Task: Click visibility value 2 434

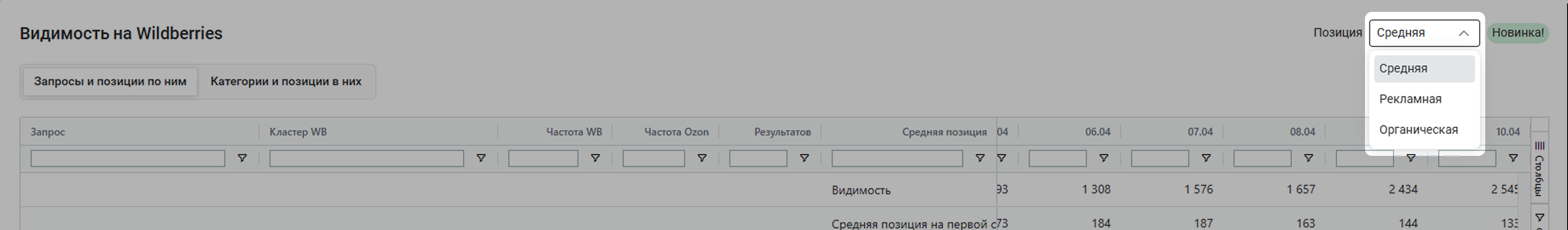Action: click(x=1402, y=190)
